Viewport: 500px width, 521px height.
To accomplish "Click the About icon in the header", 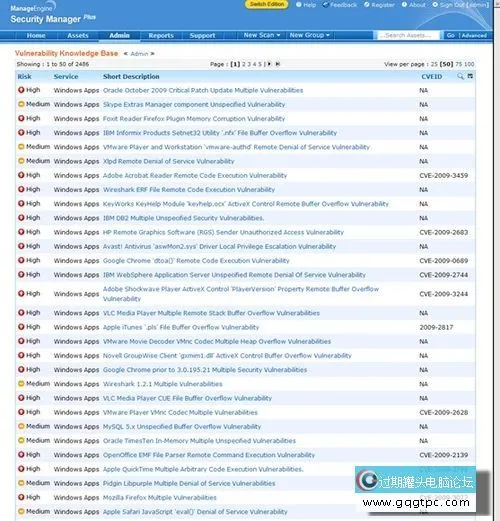I will (x=404, y=5).
